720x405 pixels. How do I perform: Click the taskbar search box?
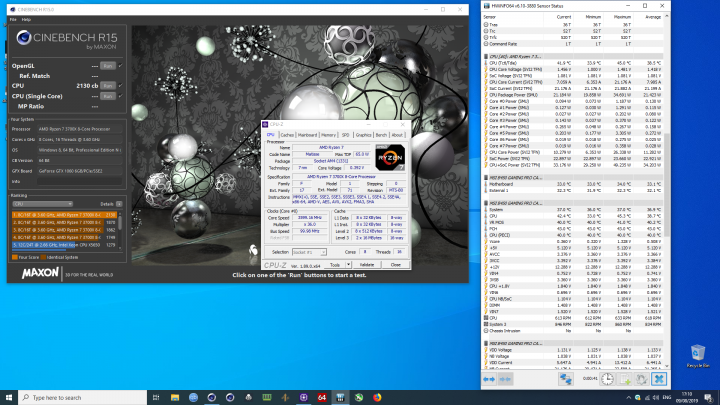click(83, 398)
